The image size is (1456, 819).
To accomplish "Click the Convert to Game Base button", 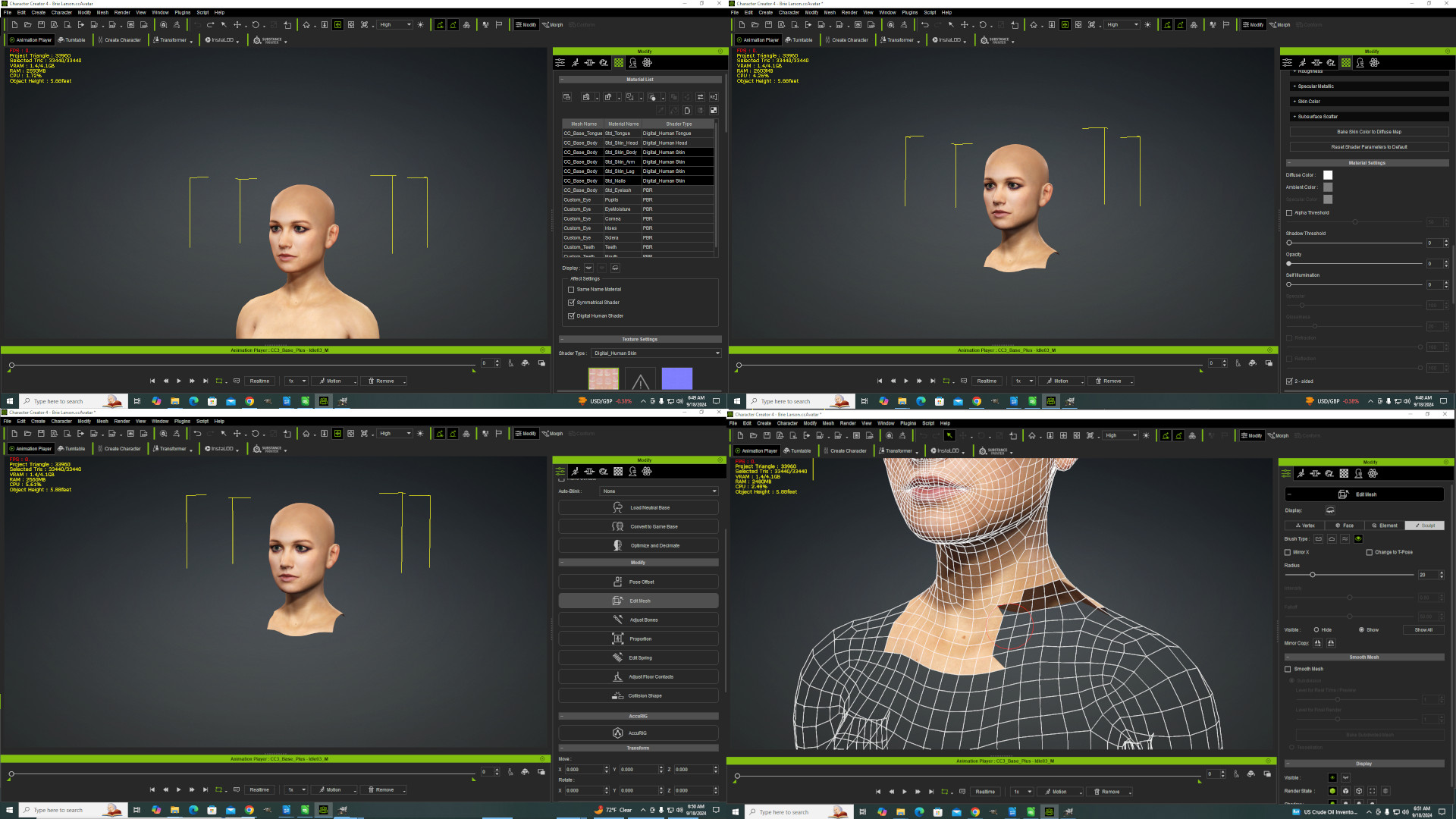I will (x=639, y=527).
